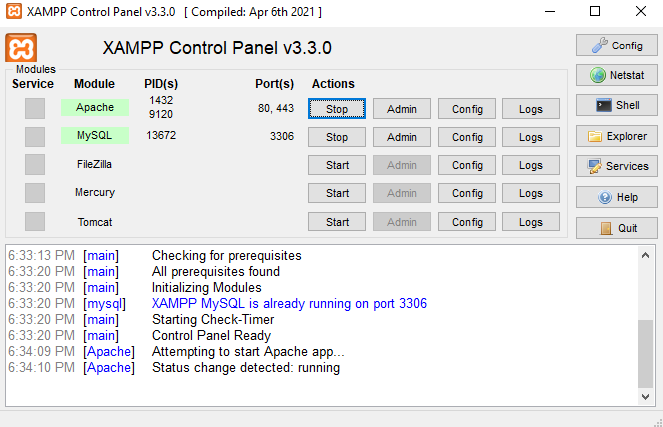Stop the MySQL module
Screen dimensions: 663x427
[x=337, y=137]
